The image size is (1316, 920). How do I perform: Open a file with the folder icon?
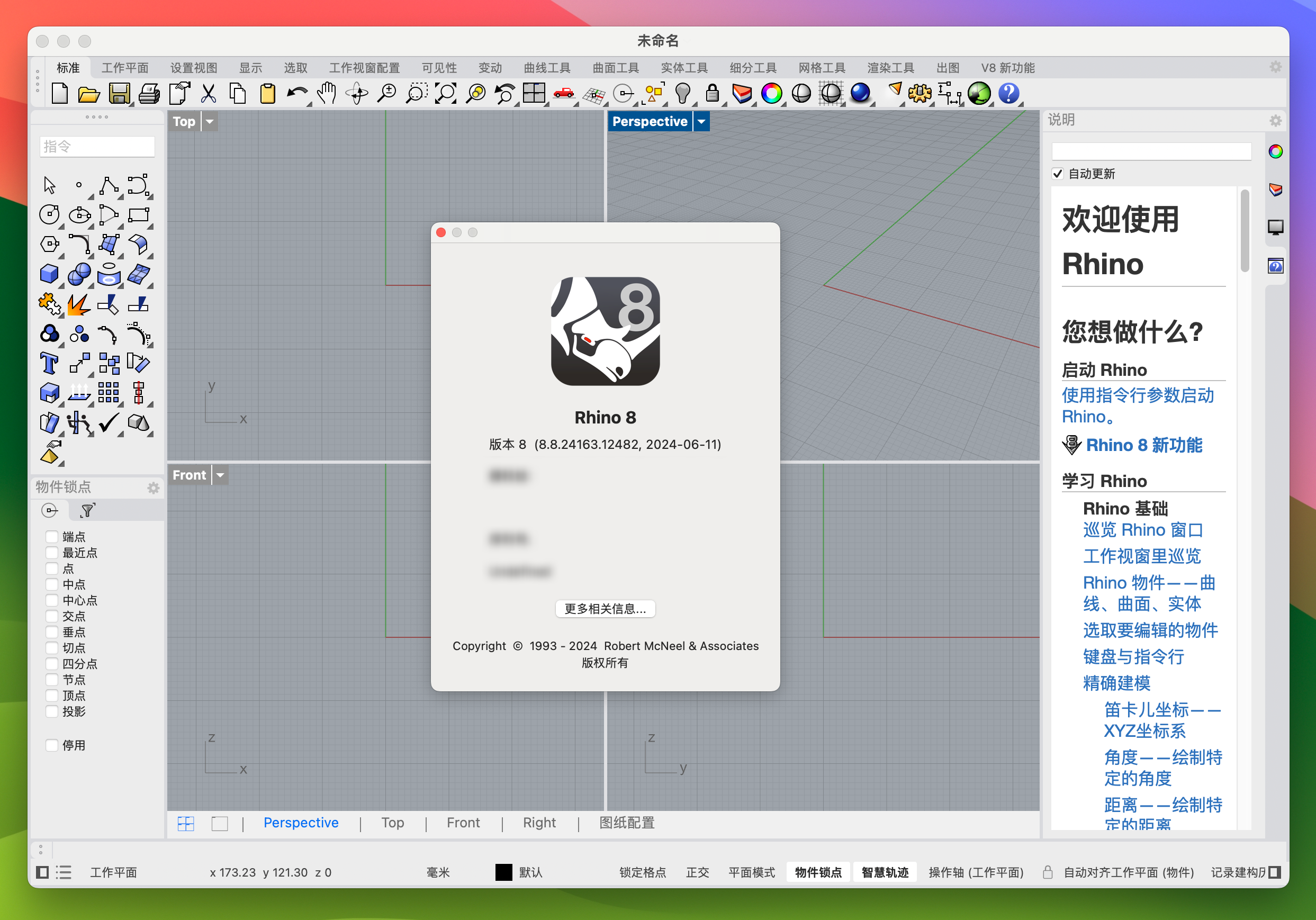89,94
